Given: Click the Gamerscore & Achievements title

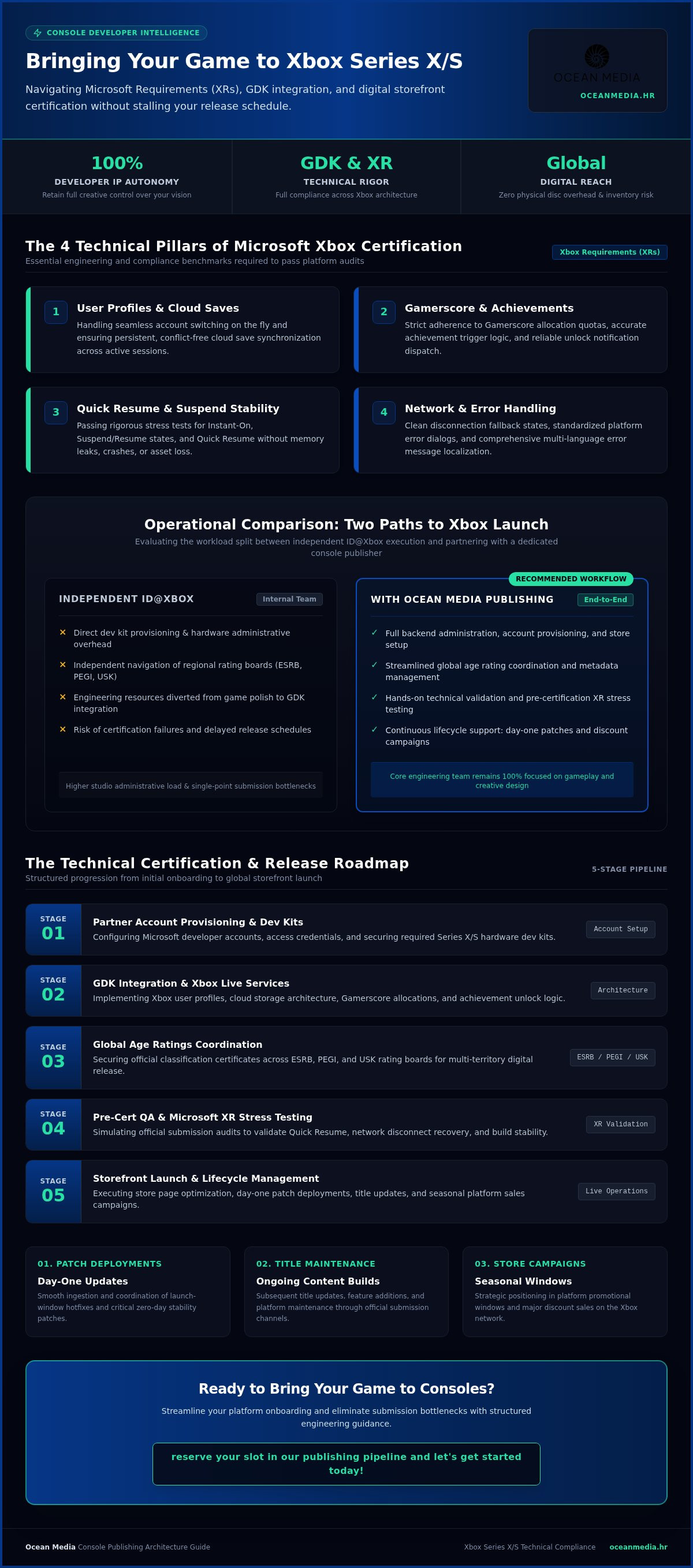Looking at the screenshot, I should [x=489, y=308].
